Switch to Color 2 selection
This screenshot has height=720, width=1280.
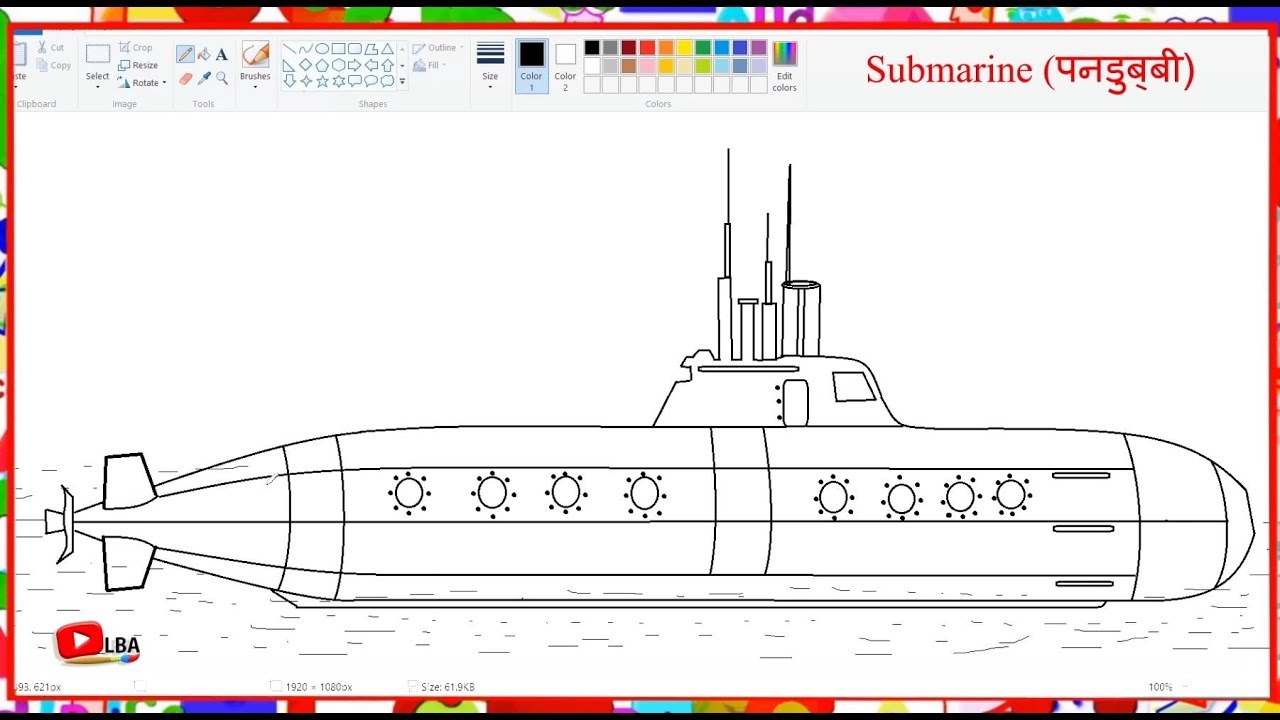pos(565,63)
